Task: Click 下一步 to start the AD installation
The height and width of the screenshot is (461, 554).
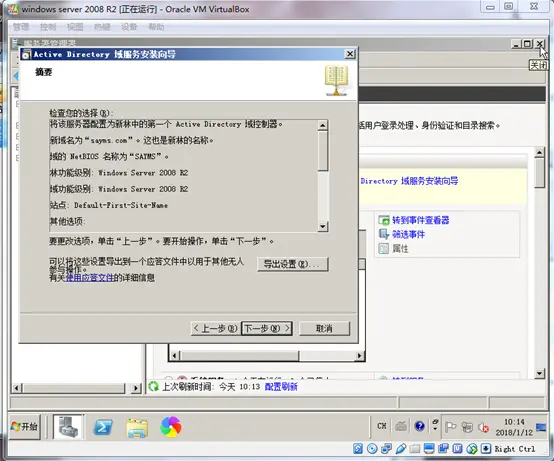Action: 267,329
